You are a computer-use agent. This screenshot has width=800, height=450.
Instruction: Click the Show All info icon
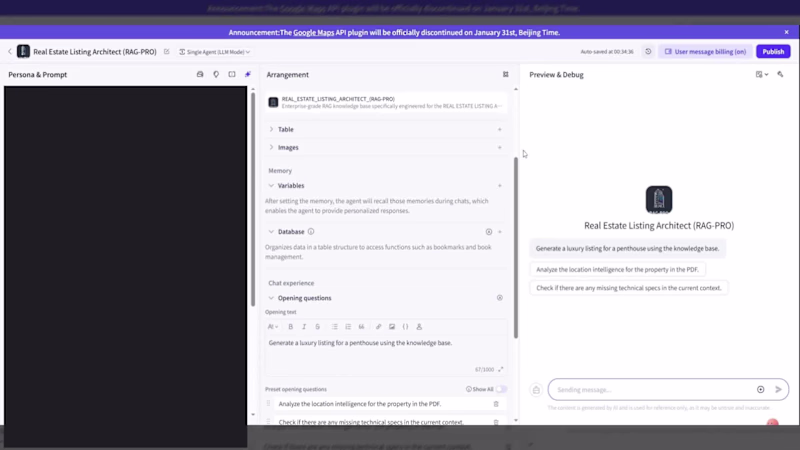click(x=468, y=389)
